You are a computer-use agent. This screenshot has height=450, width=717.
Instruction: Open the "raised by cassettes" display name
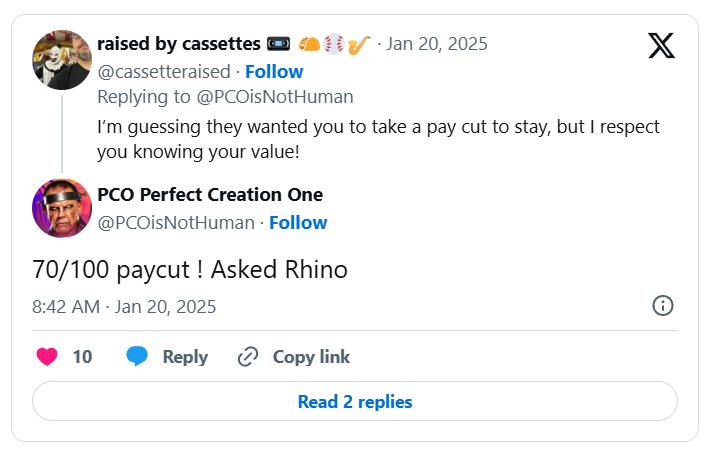pyautogui.click(x=179, y=44)
